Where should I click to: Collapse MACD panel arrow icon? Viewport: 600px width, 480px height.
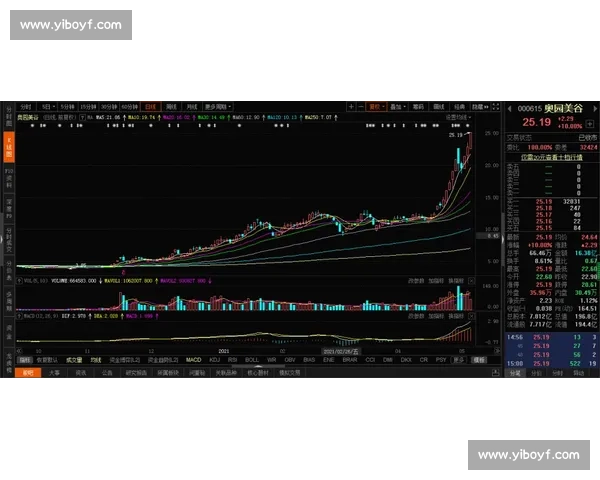pos(19,316)
